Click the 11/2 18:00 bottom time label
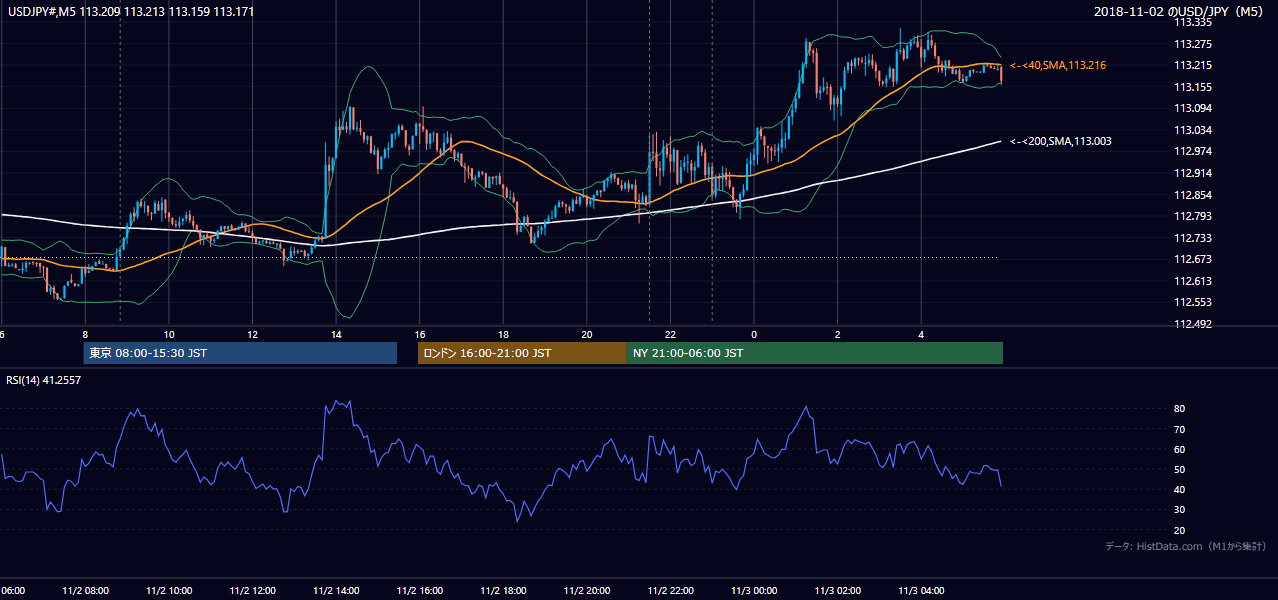1278x600 pixels. pos(503,590)
